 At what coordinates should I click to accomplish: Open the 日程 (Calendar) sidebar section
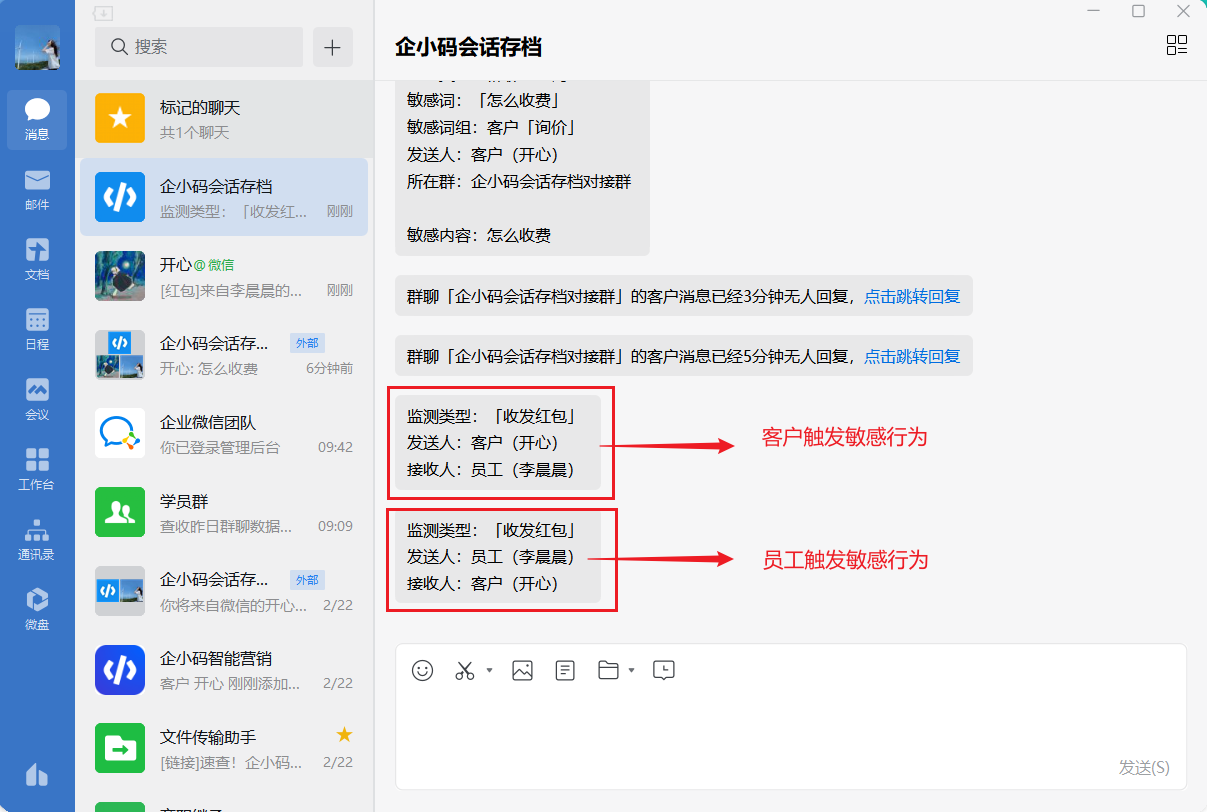(37, 330)
